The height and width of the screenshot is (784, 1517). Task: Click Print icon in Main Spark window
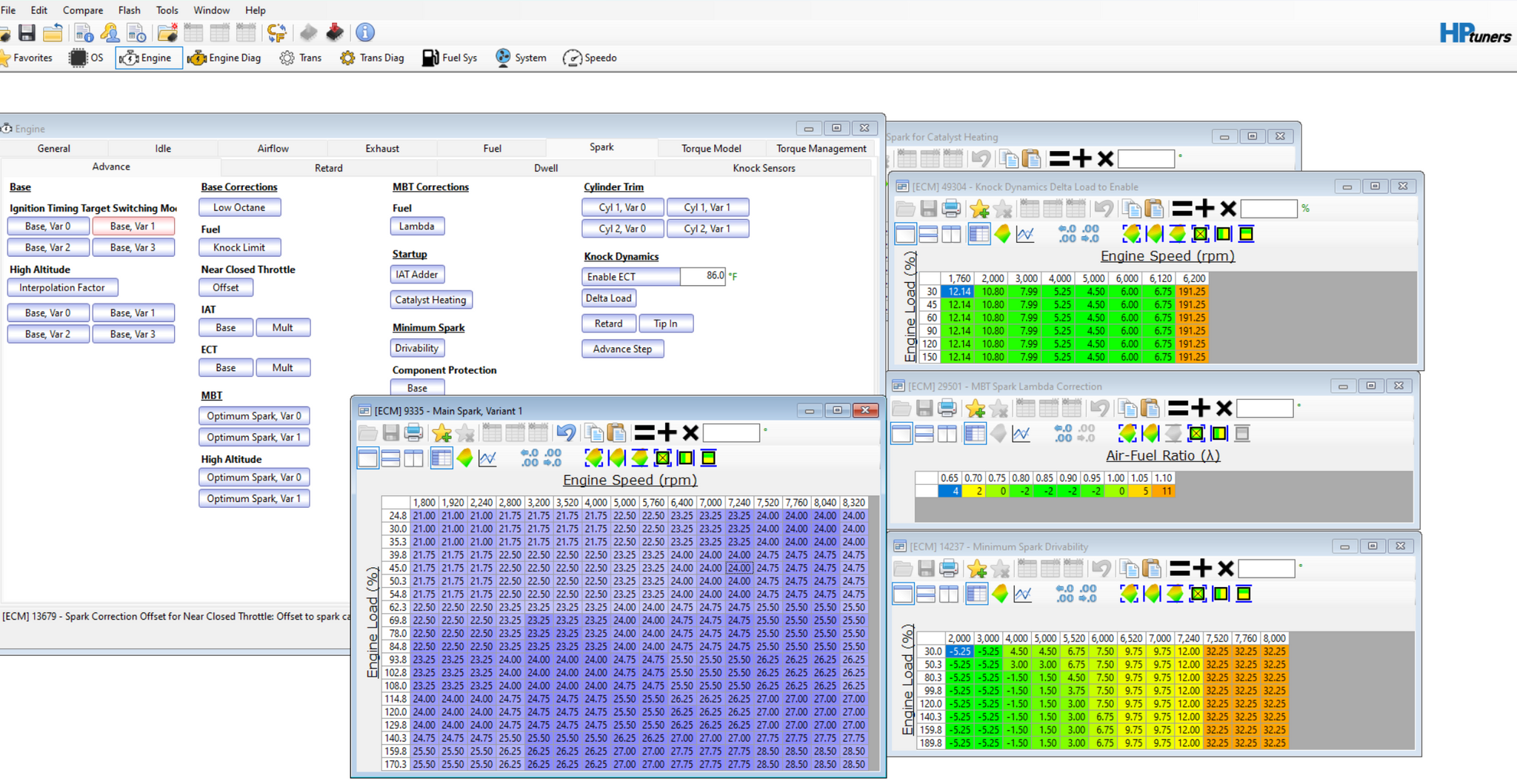click(414, 432)
